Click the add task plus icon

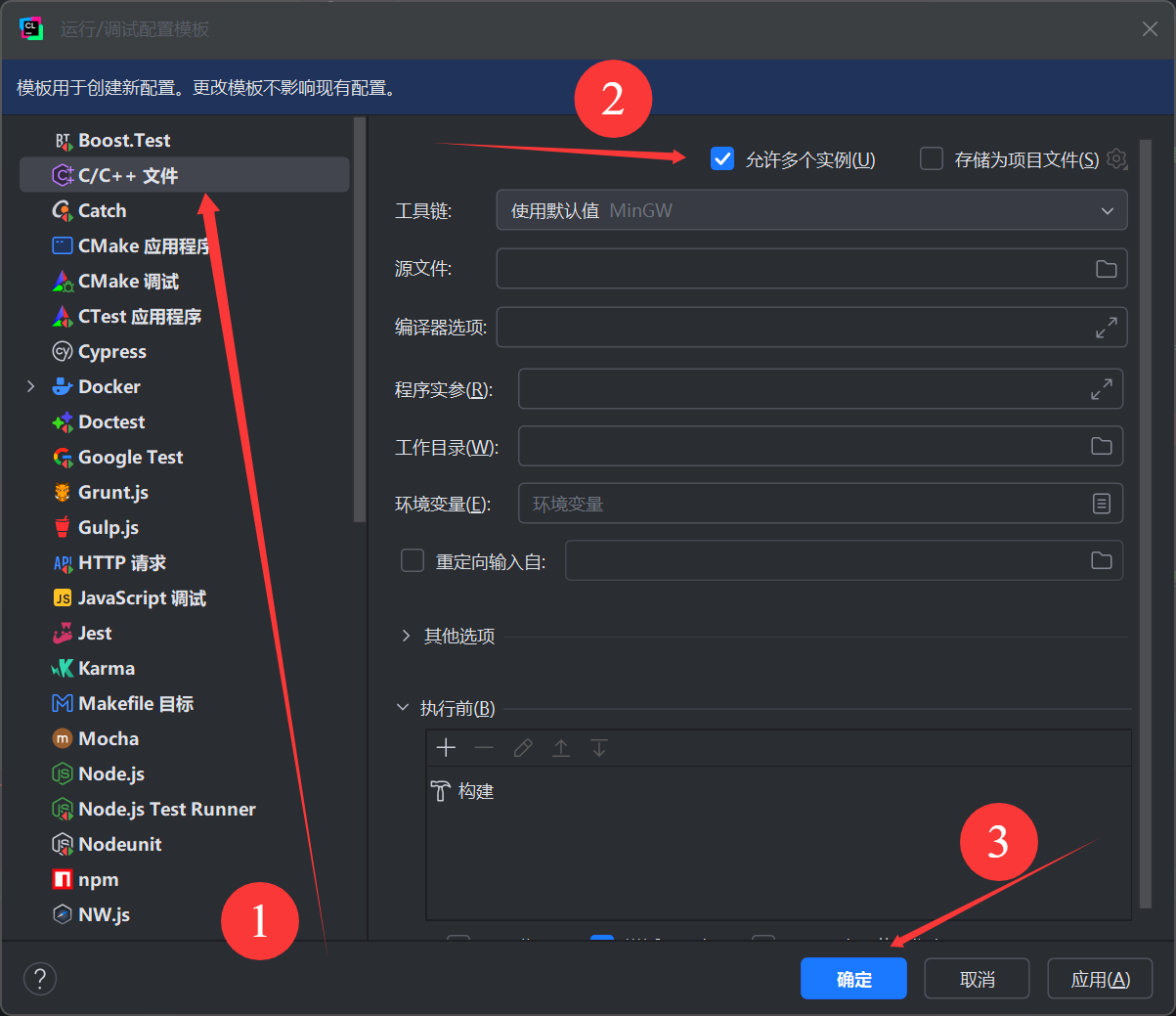coord(446,748)
